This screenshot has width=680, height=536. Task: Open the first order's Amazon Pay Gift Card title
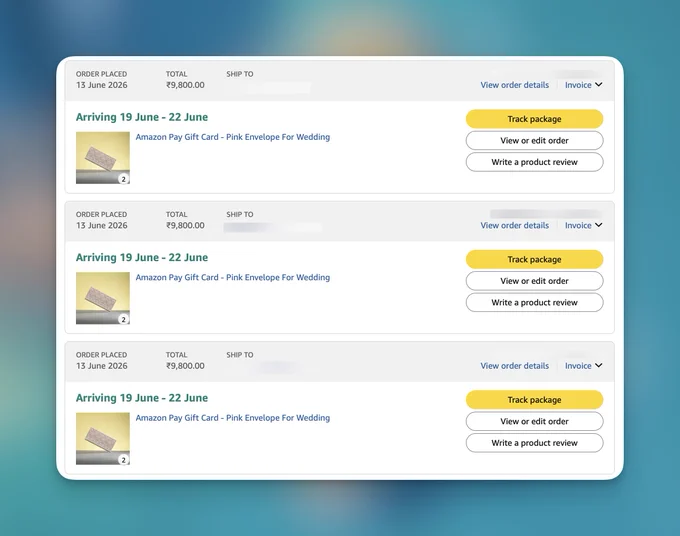click(232, 137)
